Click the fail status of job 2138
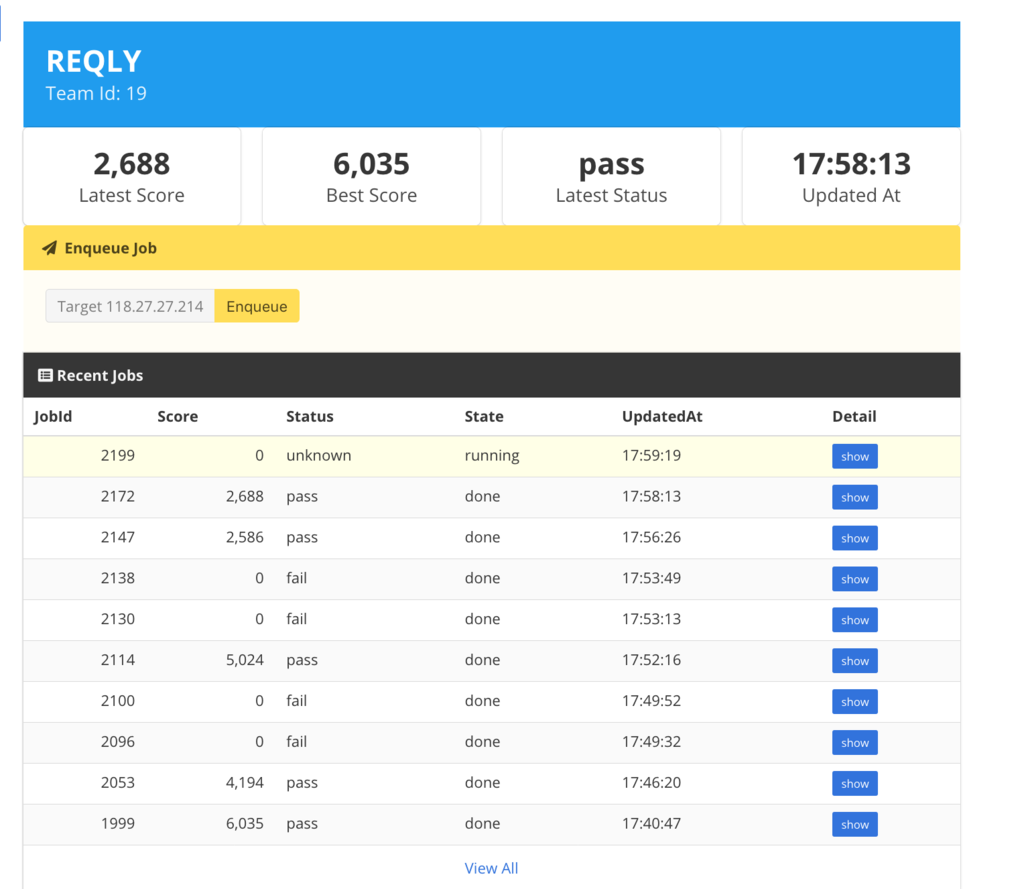 point(296,578)
